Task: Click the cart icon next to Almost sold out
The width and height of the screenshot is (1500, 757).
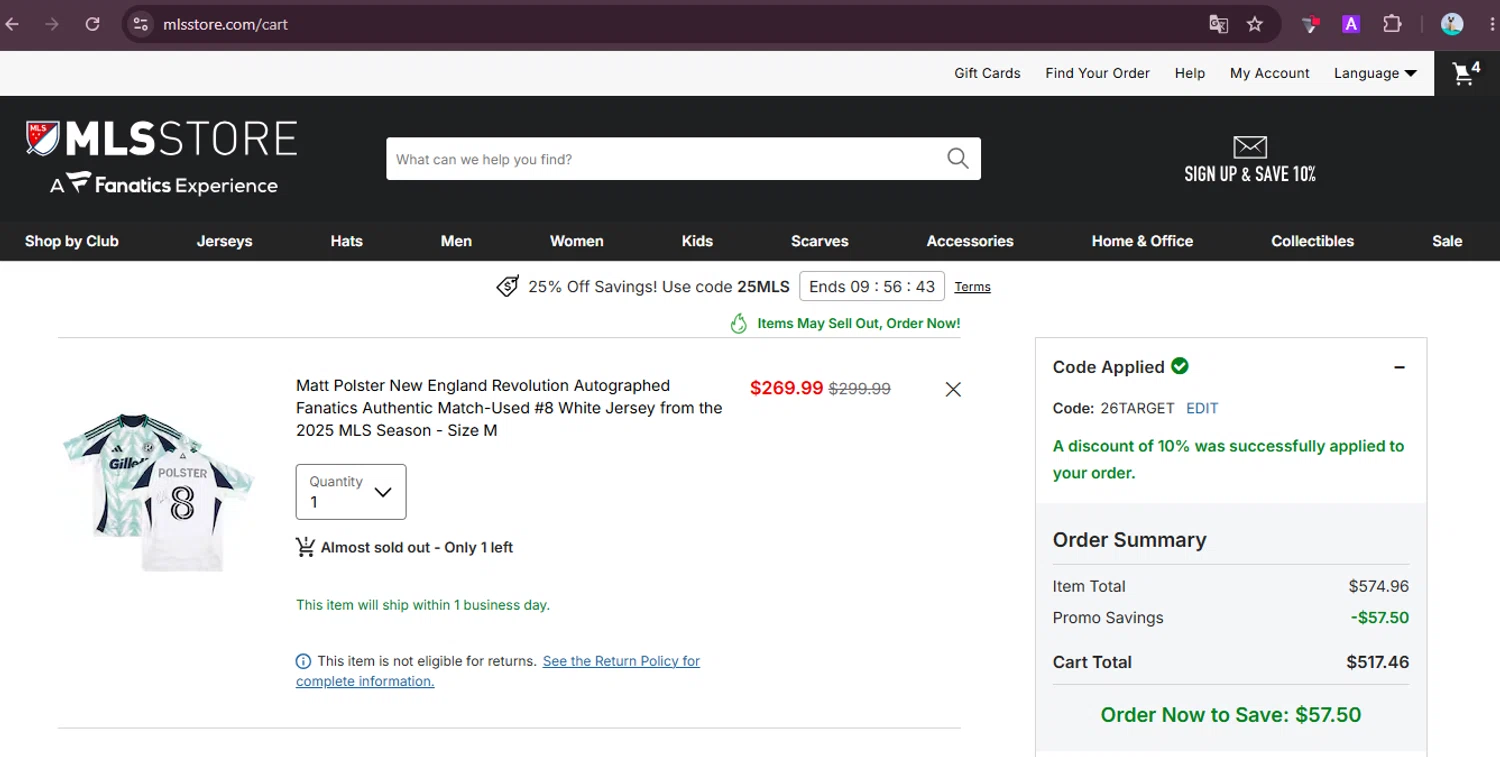Action: tap(305, 547)
